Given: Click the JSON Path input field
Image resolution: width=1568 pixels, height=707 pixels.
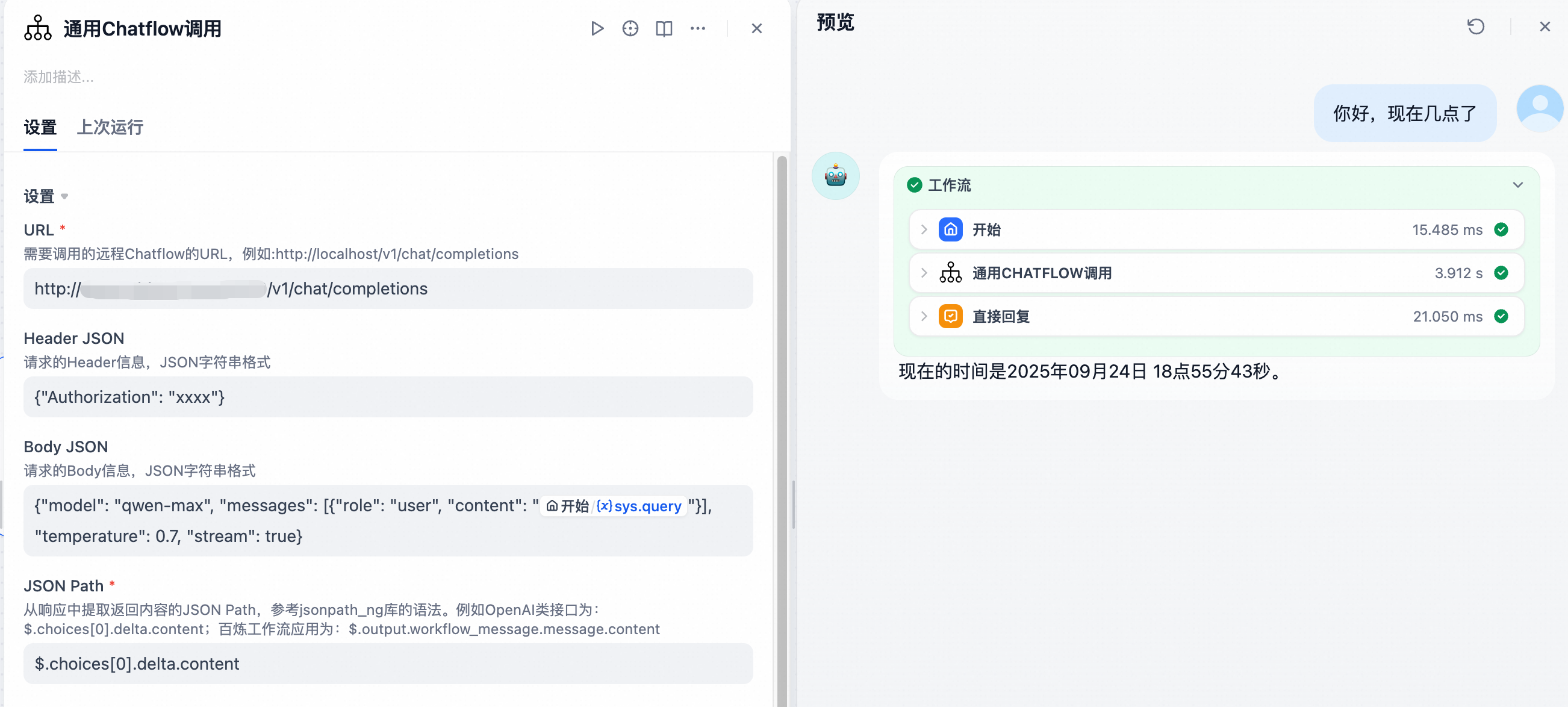Looking at the screenshot, I should click(388, 663).
